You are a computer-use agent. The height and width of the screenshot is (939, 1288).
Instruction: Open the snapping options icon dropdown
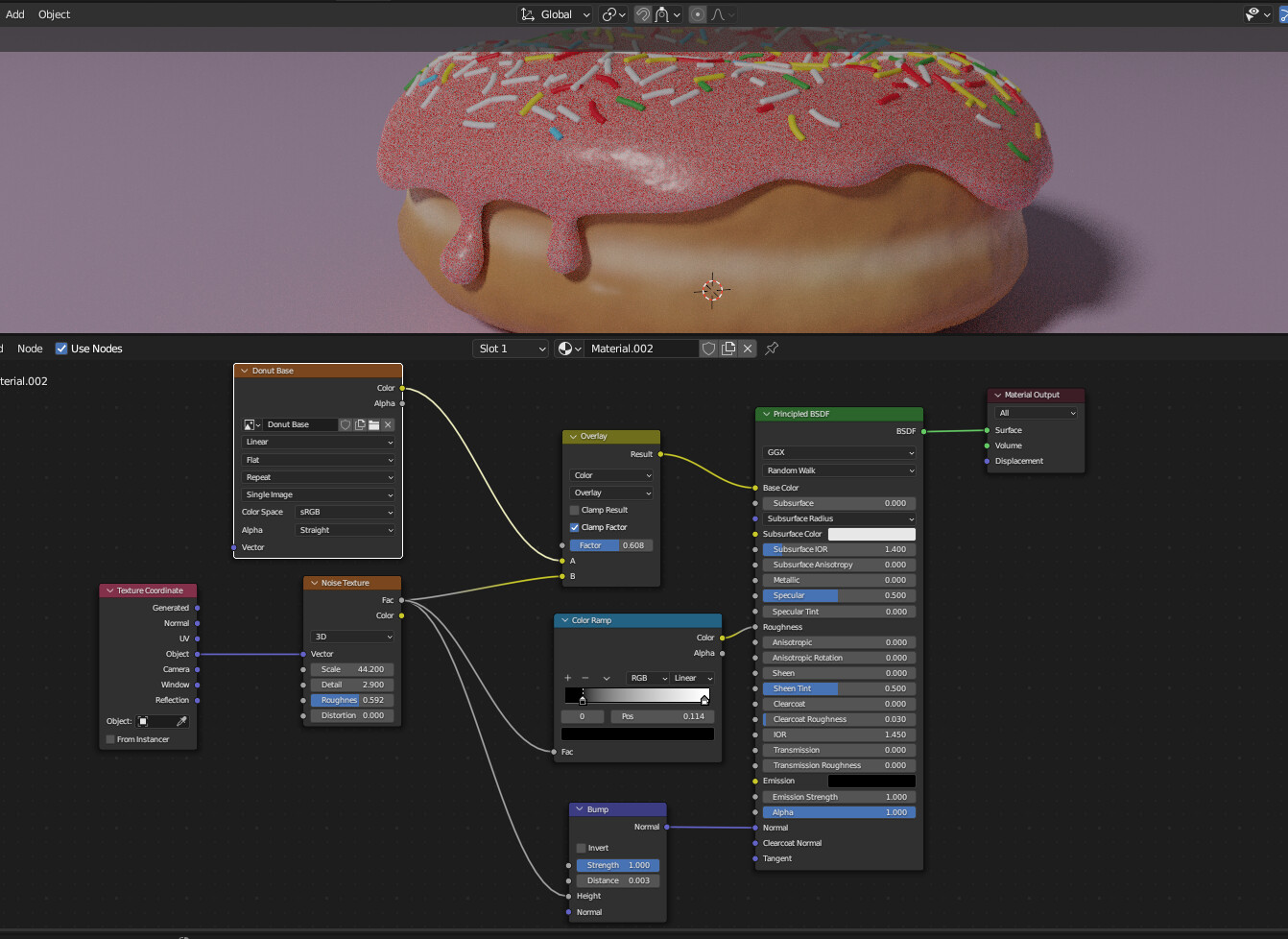coord(668,14)
